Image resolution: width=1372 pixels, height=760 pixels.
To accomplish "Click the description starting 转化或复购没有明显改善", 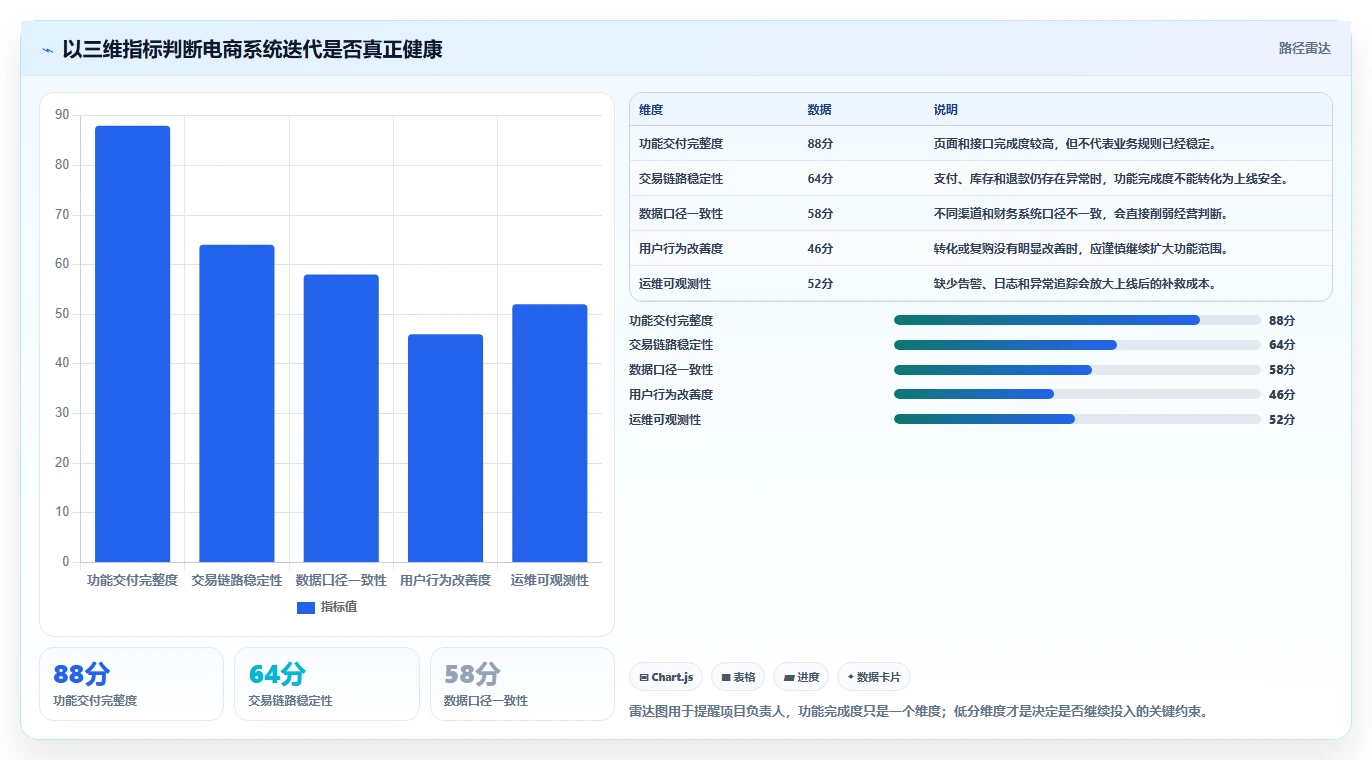I will tap(1082, 249).
